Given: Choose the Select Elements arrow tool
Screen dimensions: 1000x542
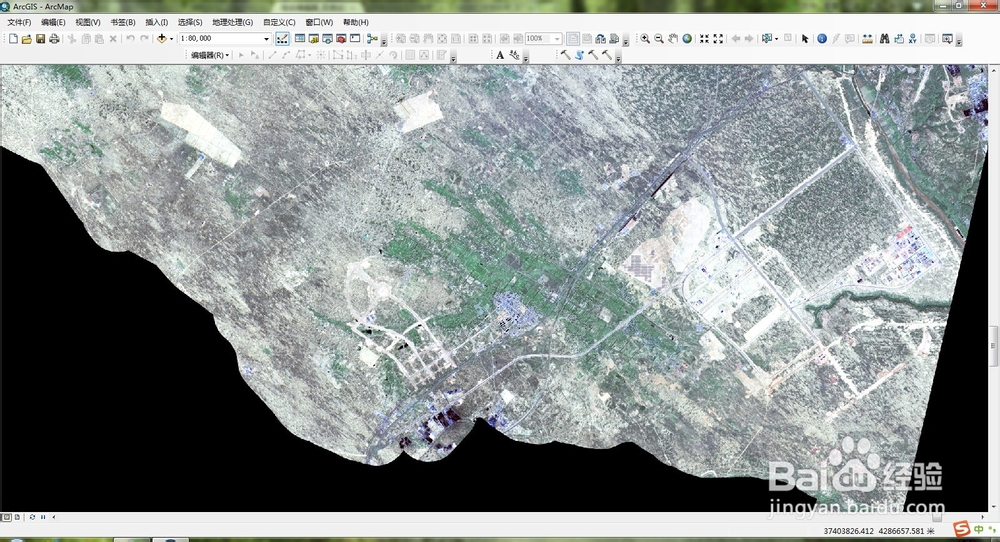Looking at the screenshot, I should coord(805,39).
